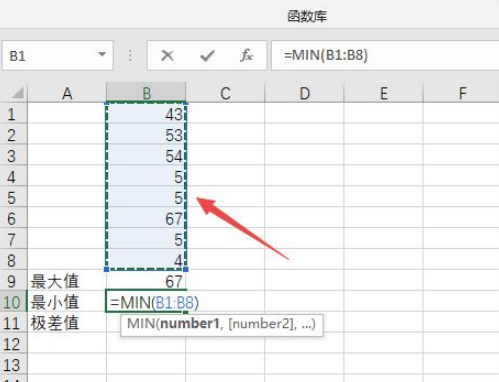Click cell B9 showing max result 67
The image size is (499, 382).
[146, 281]
